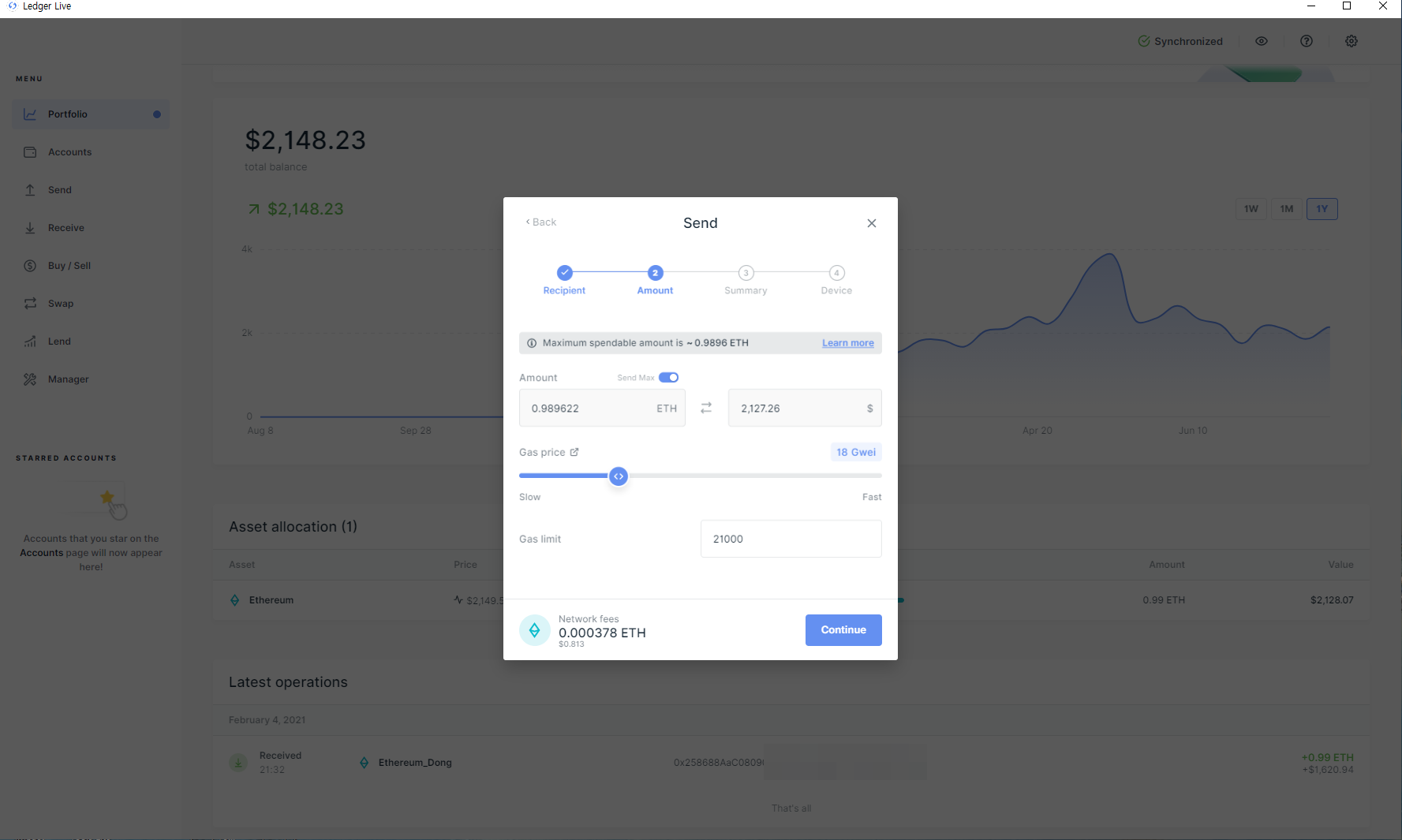Open the Swap menu item
The image size is (1402, 840).
point(90,304)
